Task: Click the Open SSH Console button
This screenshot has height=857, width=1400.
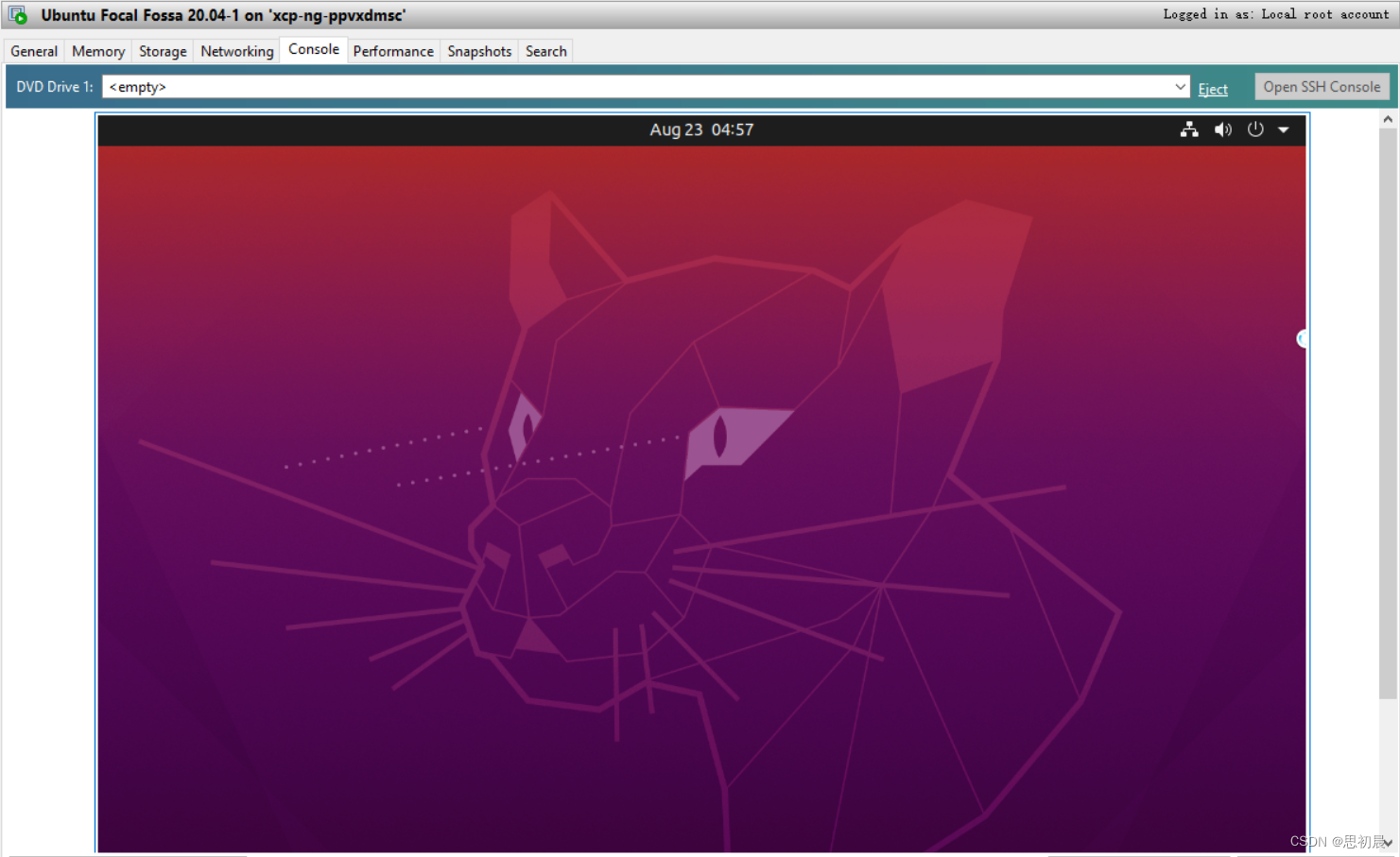Action: click(x=1322, y=87)
